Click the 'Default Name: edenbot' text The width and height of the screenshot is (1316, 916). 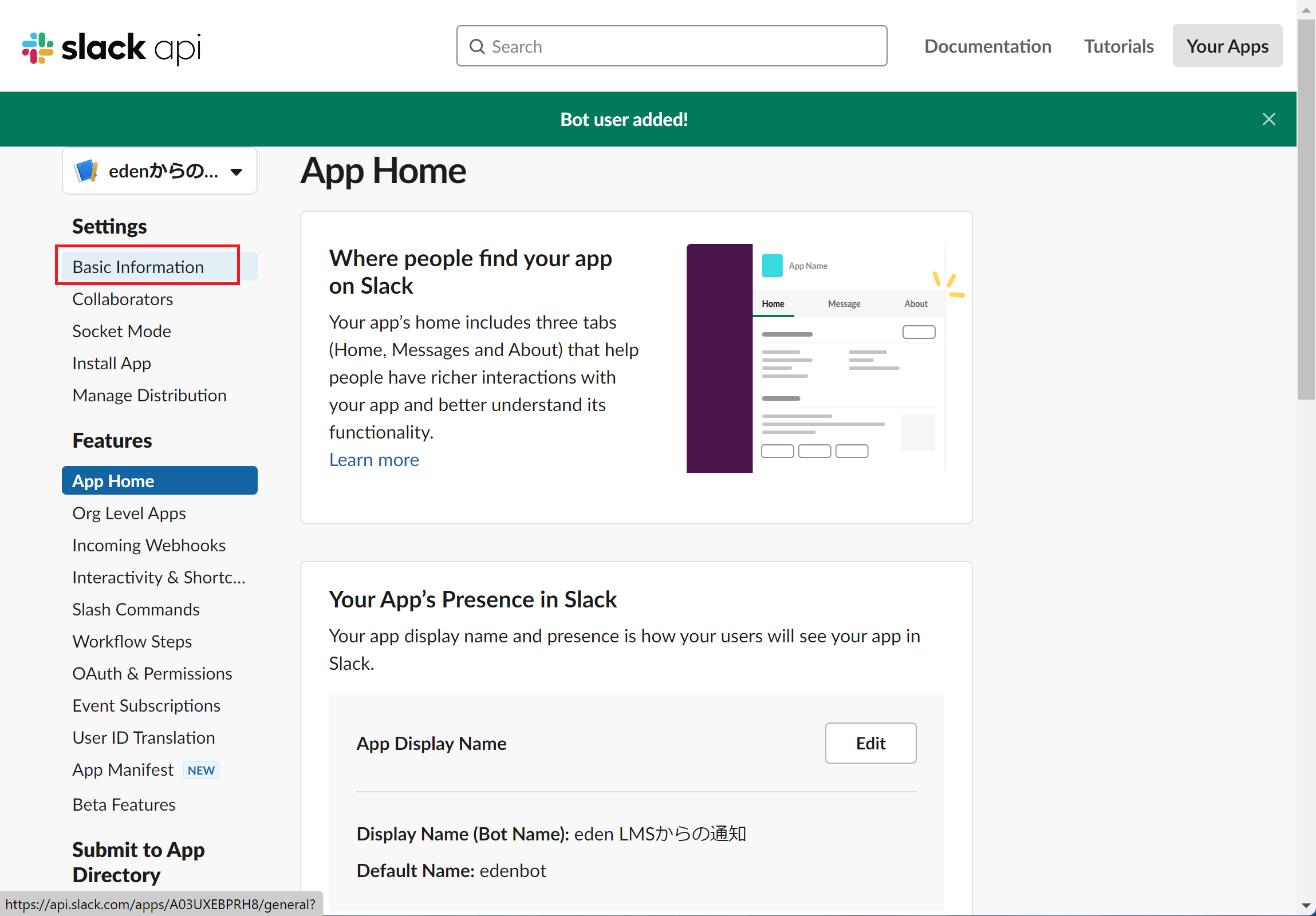tap(451, 871)
